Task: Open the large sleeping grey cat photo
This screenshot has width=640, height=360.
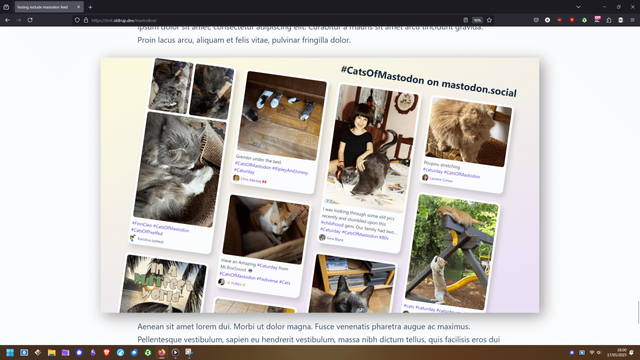Action: (180, 169)
